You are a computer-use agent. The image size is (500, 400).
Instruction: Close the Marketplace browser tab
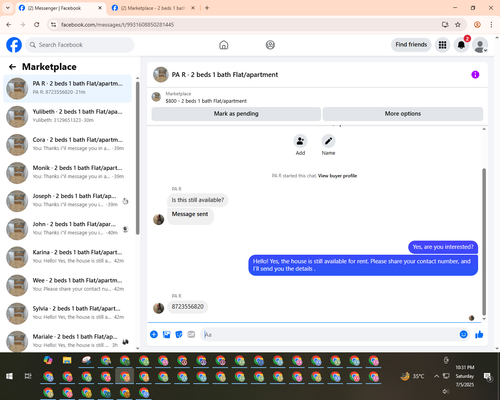click(x=193, y=8)
